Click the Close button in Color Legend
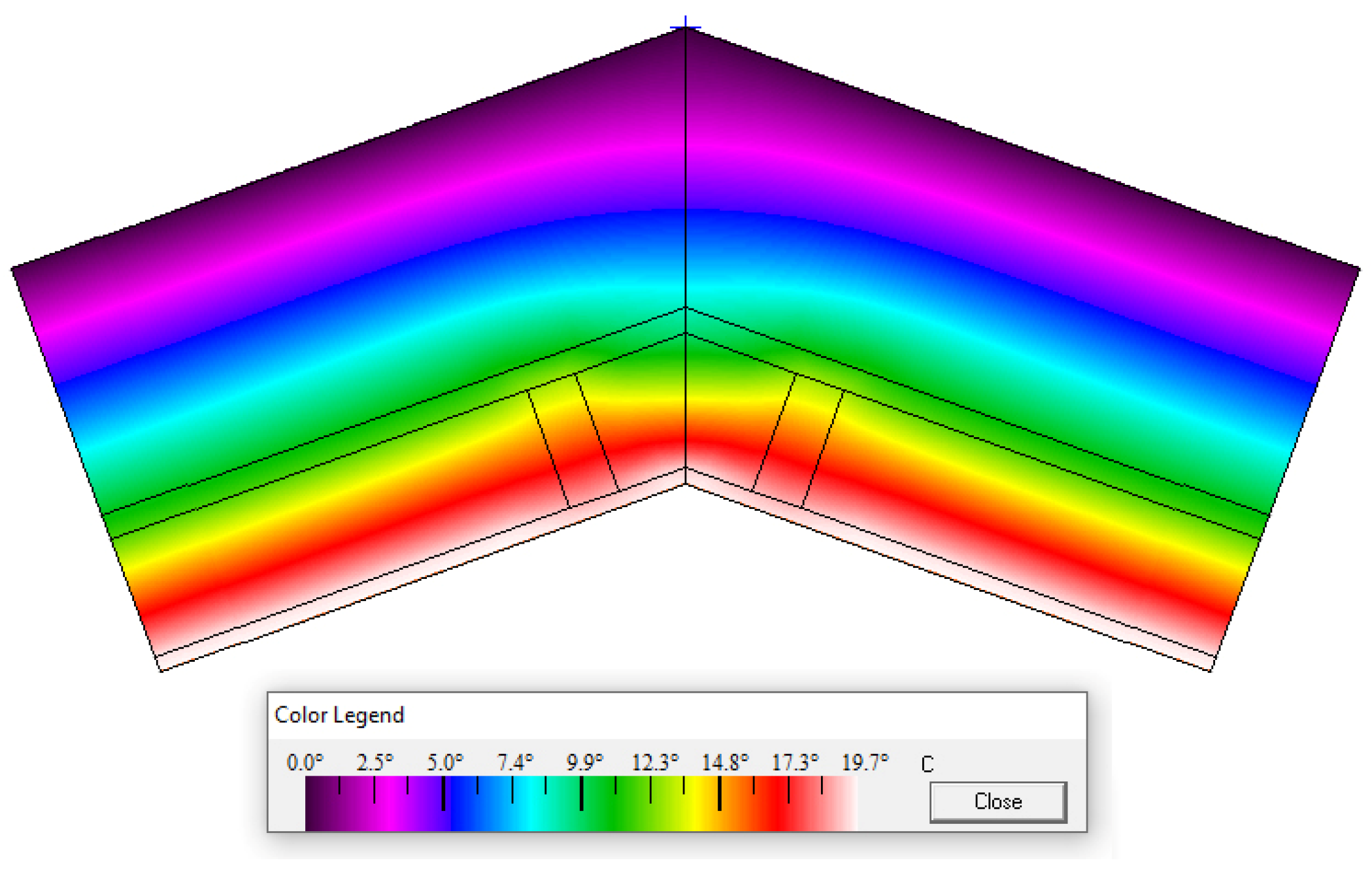The width and height of the screenshot is (1372, 869). [x=997, y=802]
